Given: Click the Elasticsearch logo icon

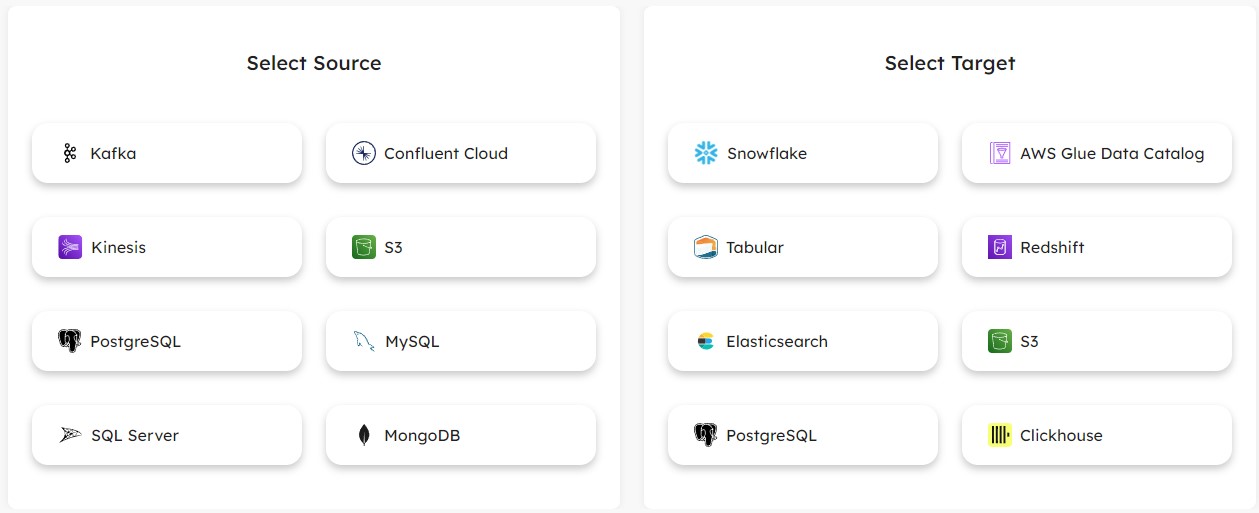Looking at the screenshot, I should 706,342.
